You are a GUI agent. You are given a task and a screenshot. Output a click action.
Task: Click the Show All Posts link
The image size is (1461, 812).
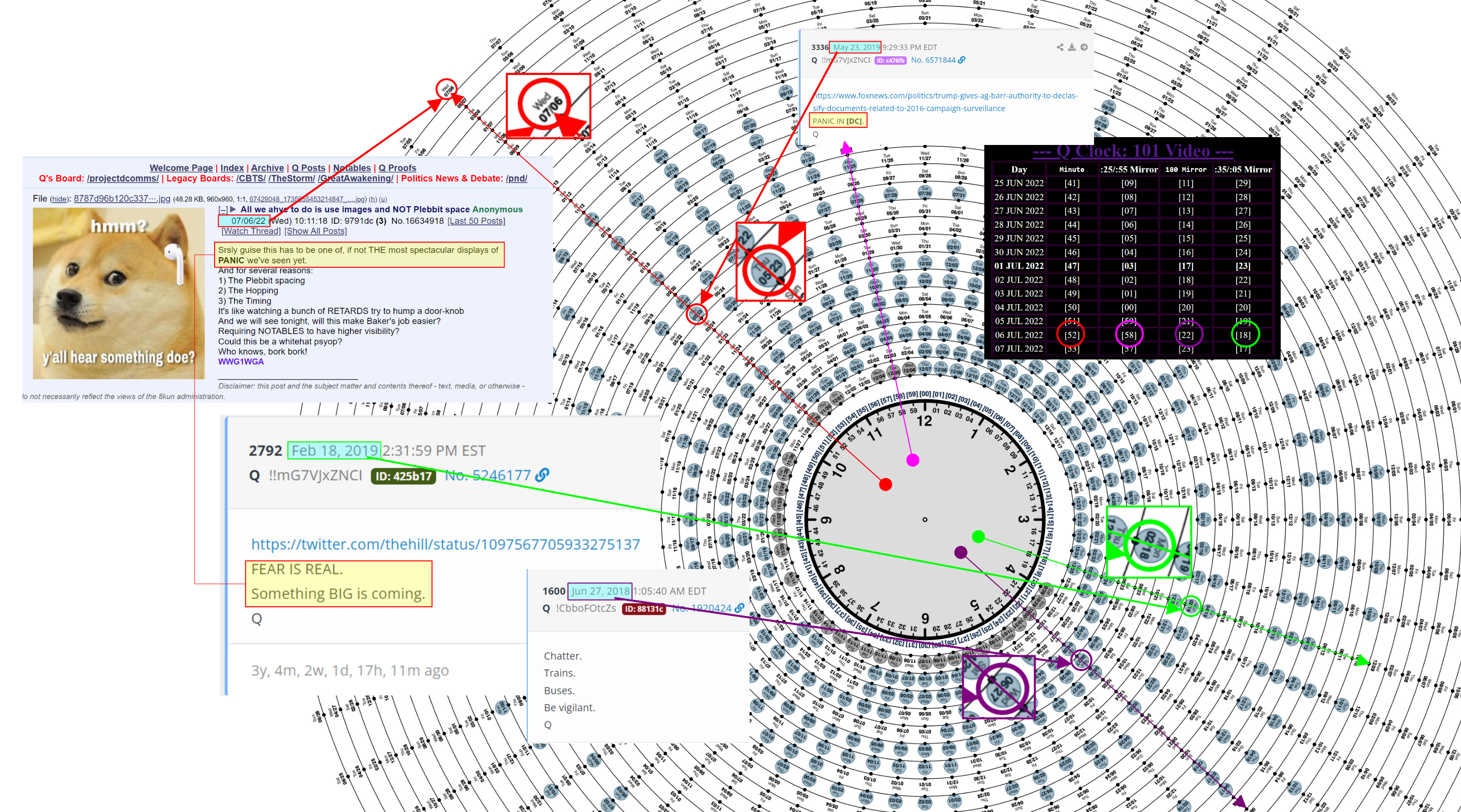point(316,231)
